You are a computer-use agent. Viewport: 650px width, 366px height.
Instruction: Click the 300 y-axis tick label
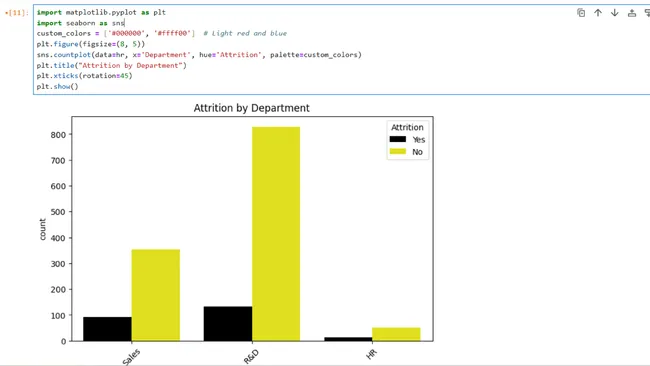click(58, 264)
